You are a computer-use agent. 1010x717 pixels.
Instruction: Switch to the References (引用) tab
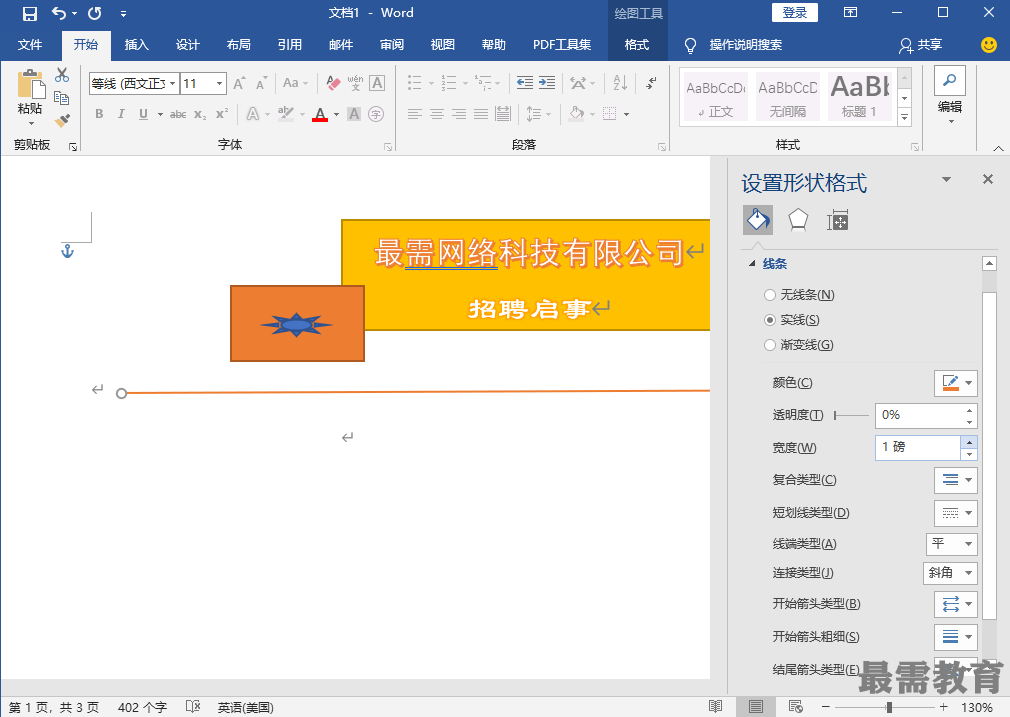tap(290, 45)
